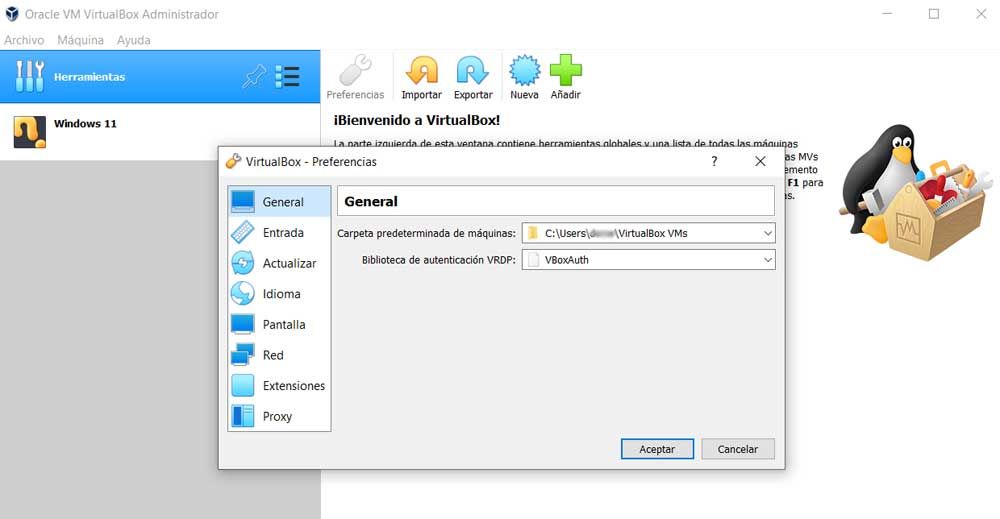
Task: Click the Extensiones icon
Action: coord(242,386)
